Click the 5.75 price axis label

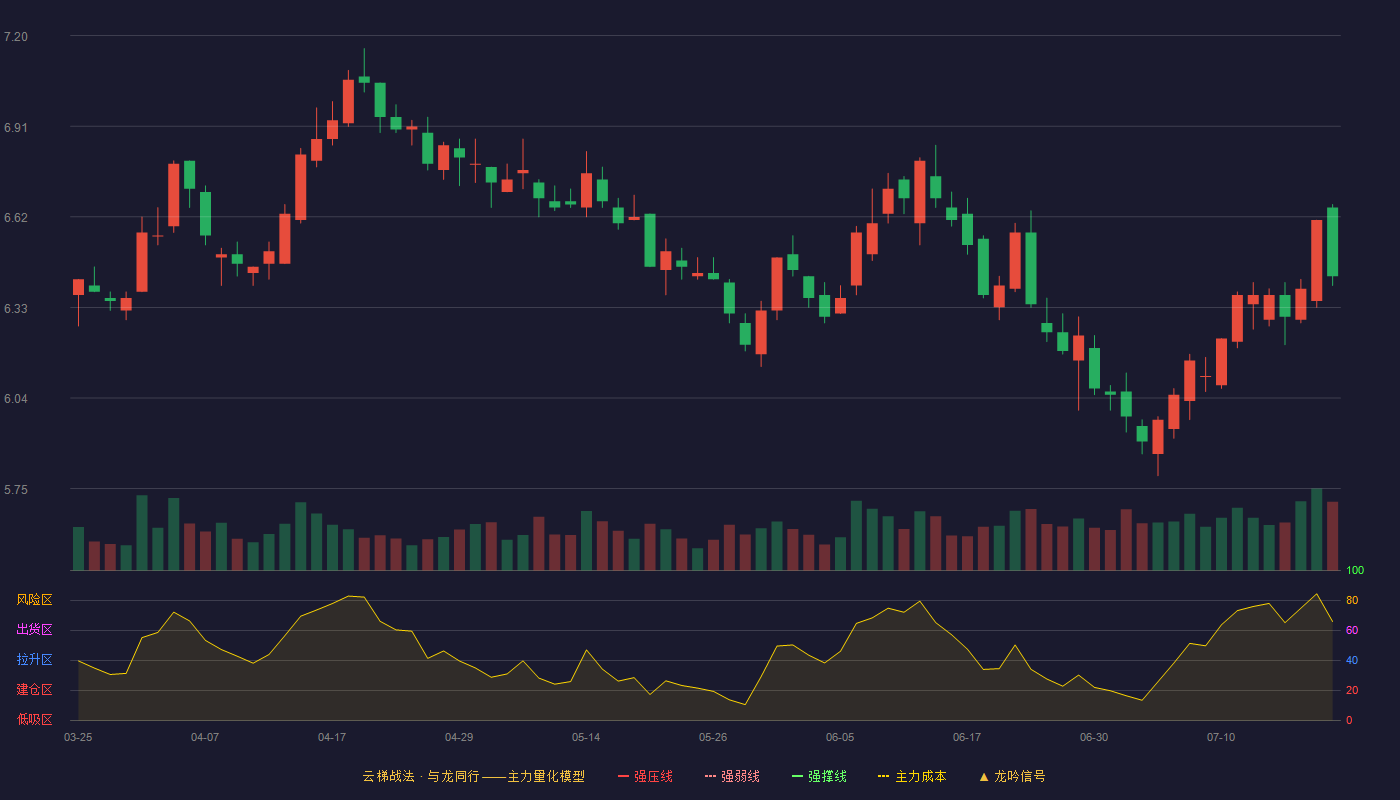[16, 490]
